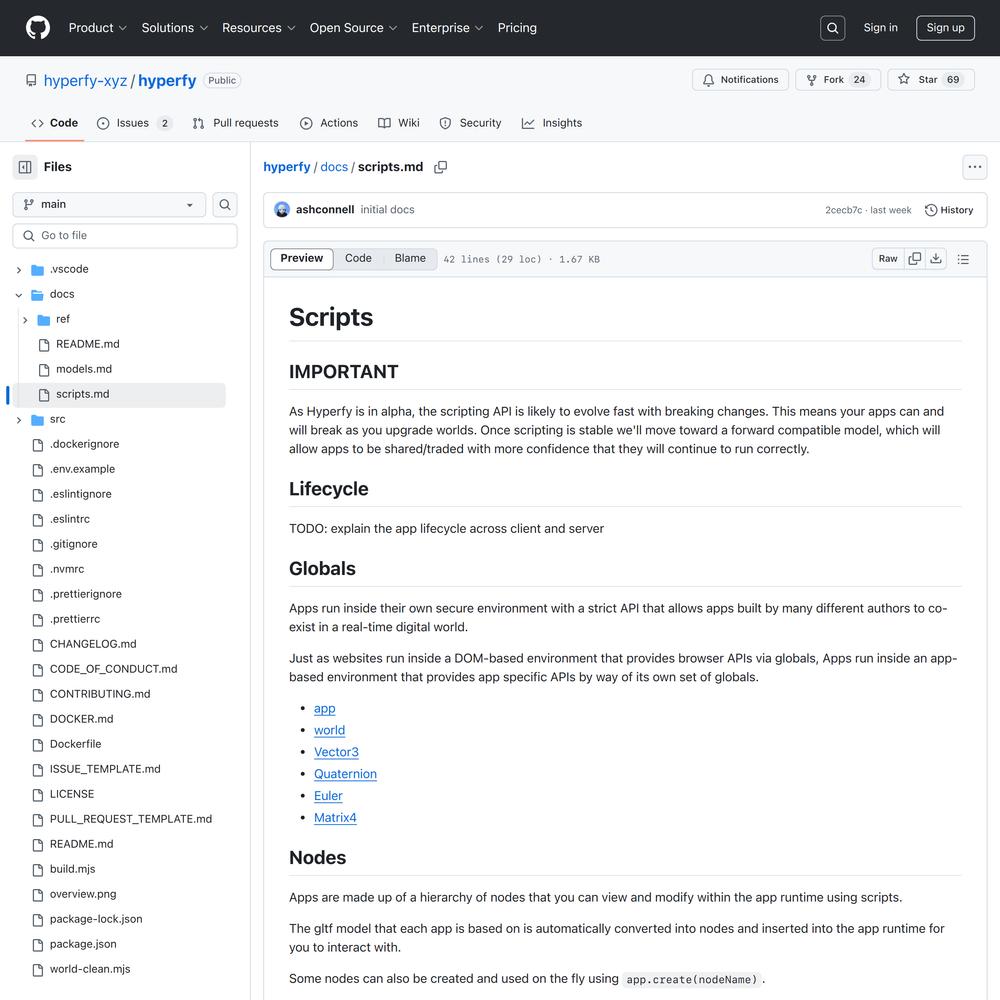Open overview.png in file tree
This screenshot has width=1000, height=1000.
click(x=83, y=894)
